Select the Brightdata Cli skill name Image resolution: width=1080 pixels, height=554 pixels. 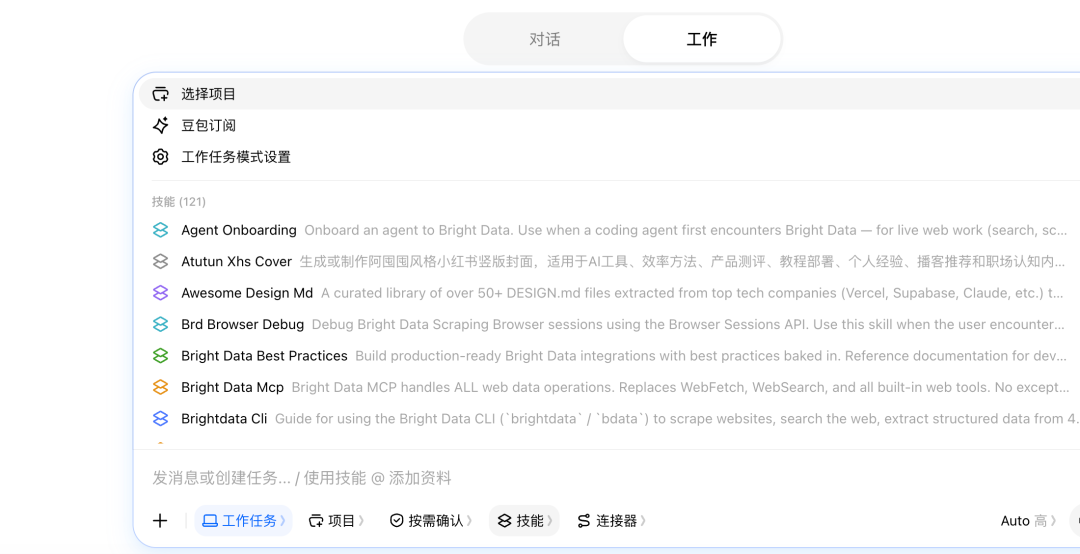coord(224,418)
